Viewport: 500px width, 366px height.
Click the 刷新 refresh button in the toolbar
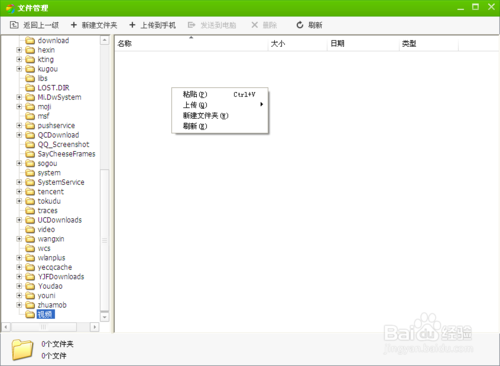pyautogui.click(x=309, y=25)
